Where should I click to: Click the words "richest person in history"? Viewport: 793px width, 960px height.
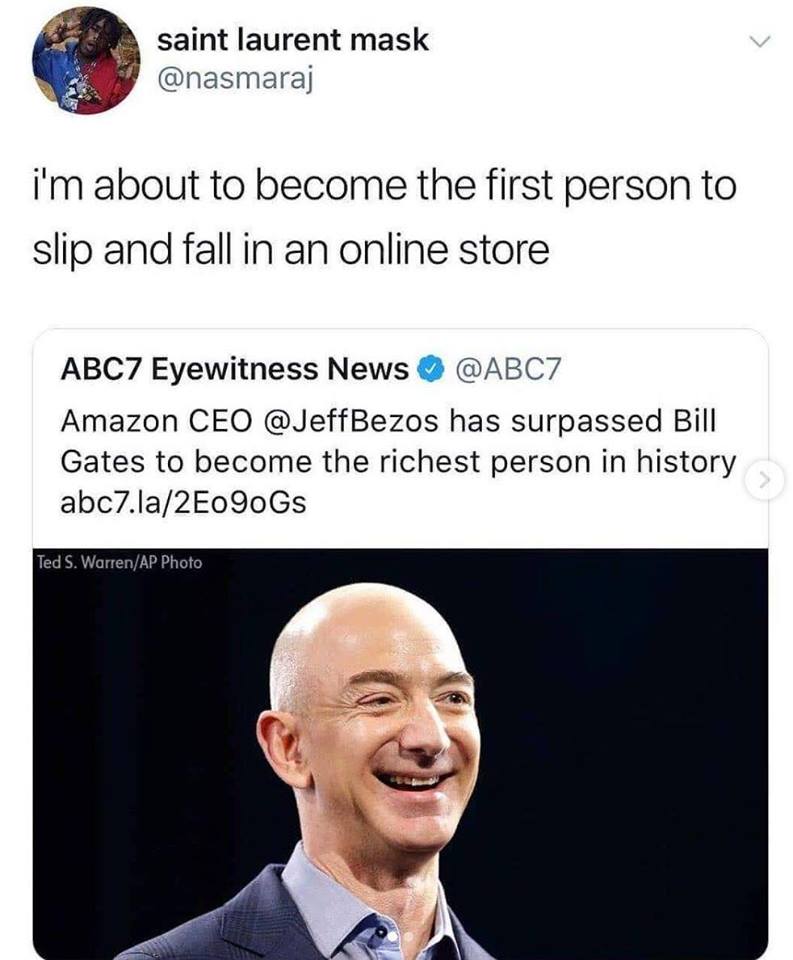tap(557, 462)
